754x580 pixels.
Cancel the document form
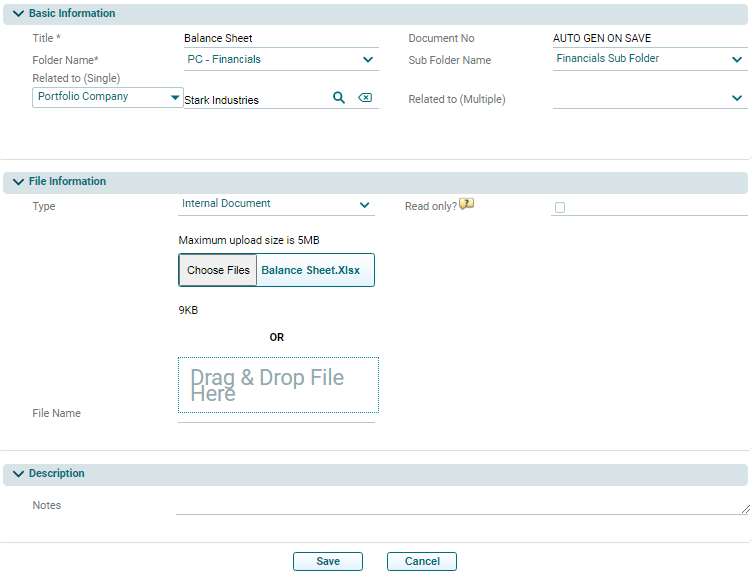[422, 562]
